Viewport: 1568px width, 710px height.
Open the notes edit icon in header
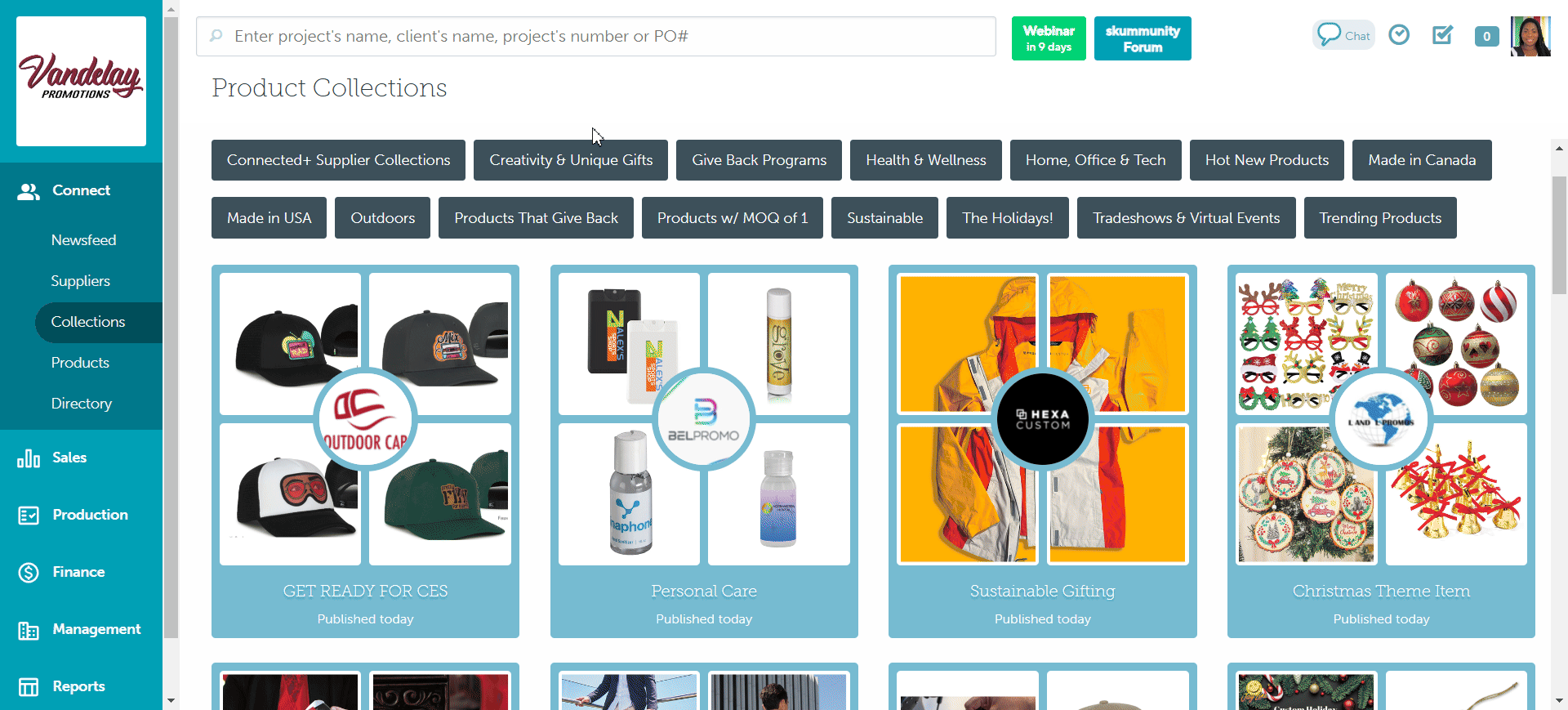point(1442,35)
